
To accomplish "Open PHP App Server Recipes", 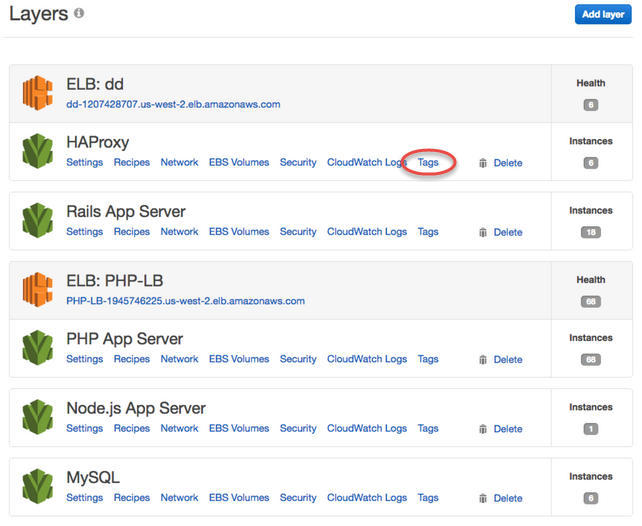I will (132, 359).
